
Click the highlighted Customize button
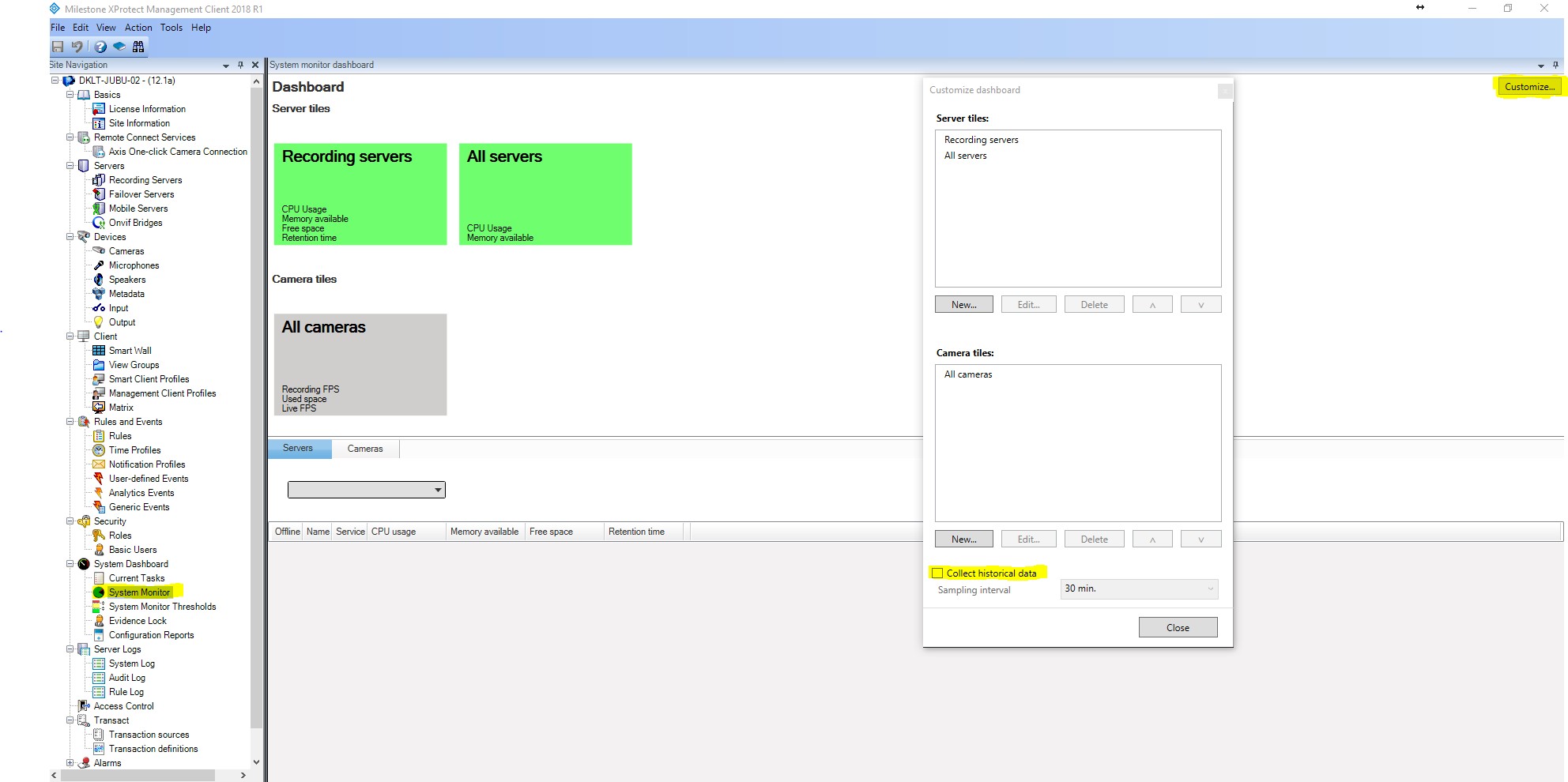pos(1528,87)
